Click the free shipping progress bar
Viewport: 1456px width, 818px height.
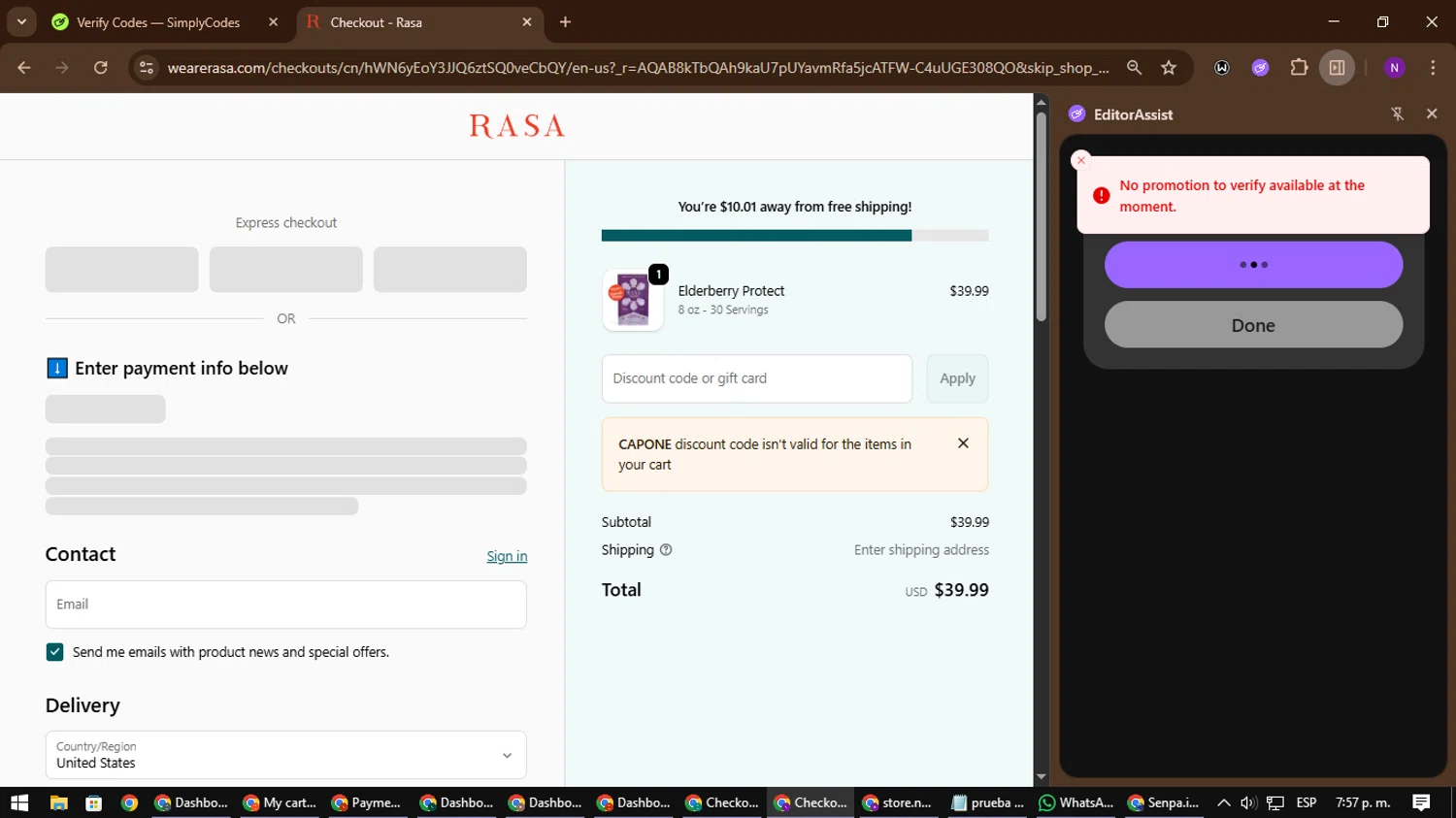point(795,236)
